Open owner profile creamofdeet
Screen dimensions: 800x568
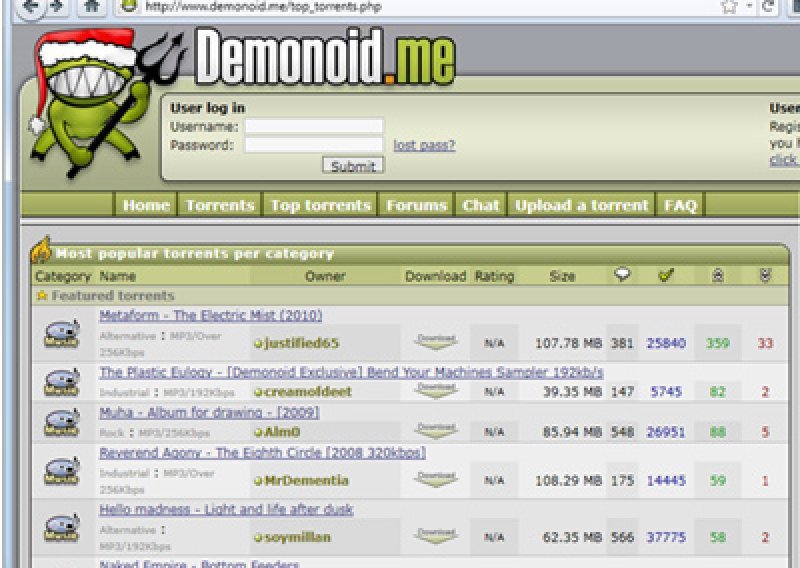(308, 391)
